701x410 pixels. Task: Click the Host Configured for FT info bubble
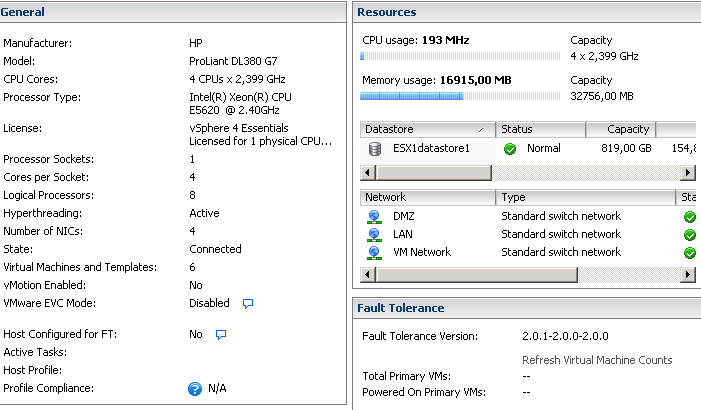pyautogui.click(x=222, y=335)
